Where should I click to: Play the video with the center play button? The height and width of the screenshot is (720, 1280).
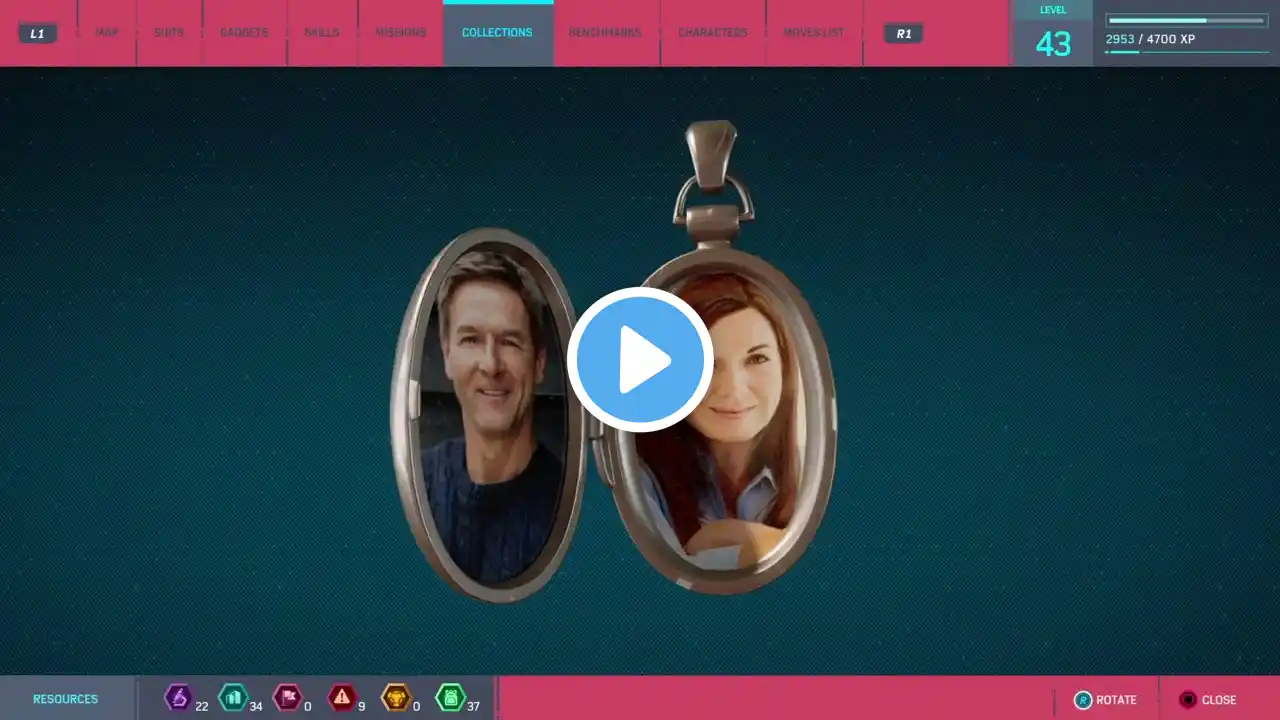pos(640,360)
